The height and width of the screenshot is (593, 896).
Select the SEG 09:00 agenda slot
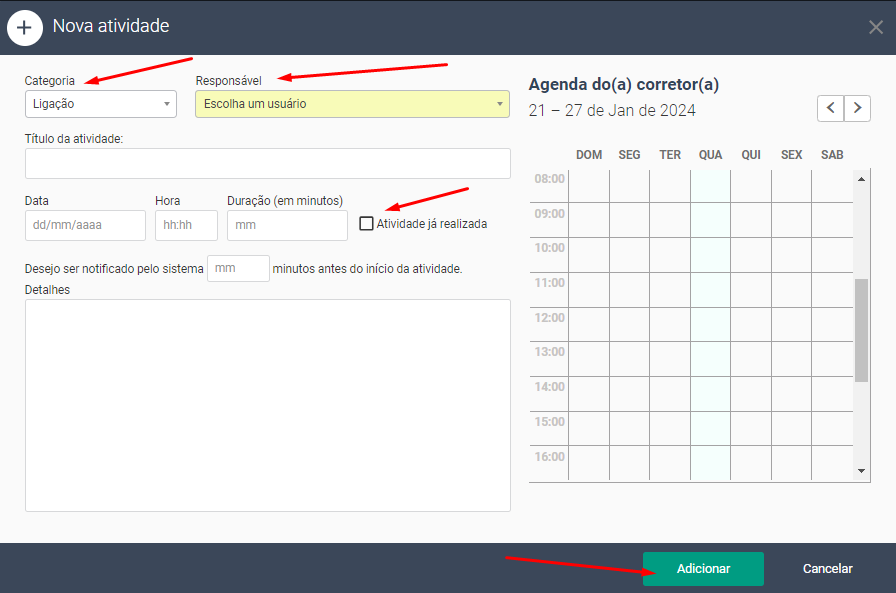(629, 220)
